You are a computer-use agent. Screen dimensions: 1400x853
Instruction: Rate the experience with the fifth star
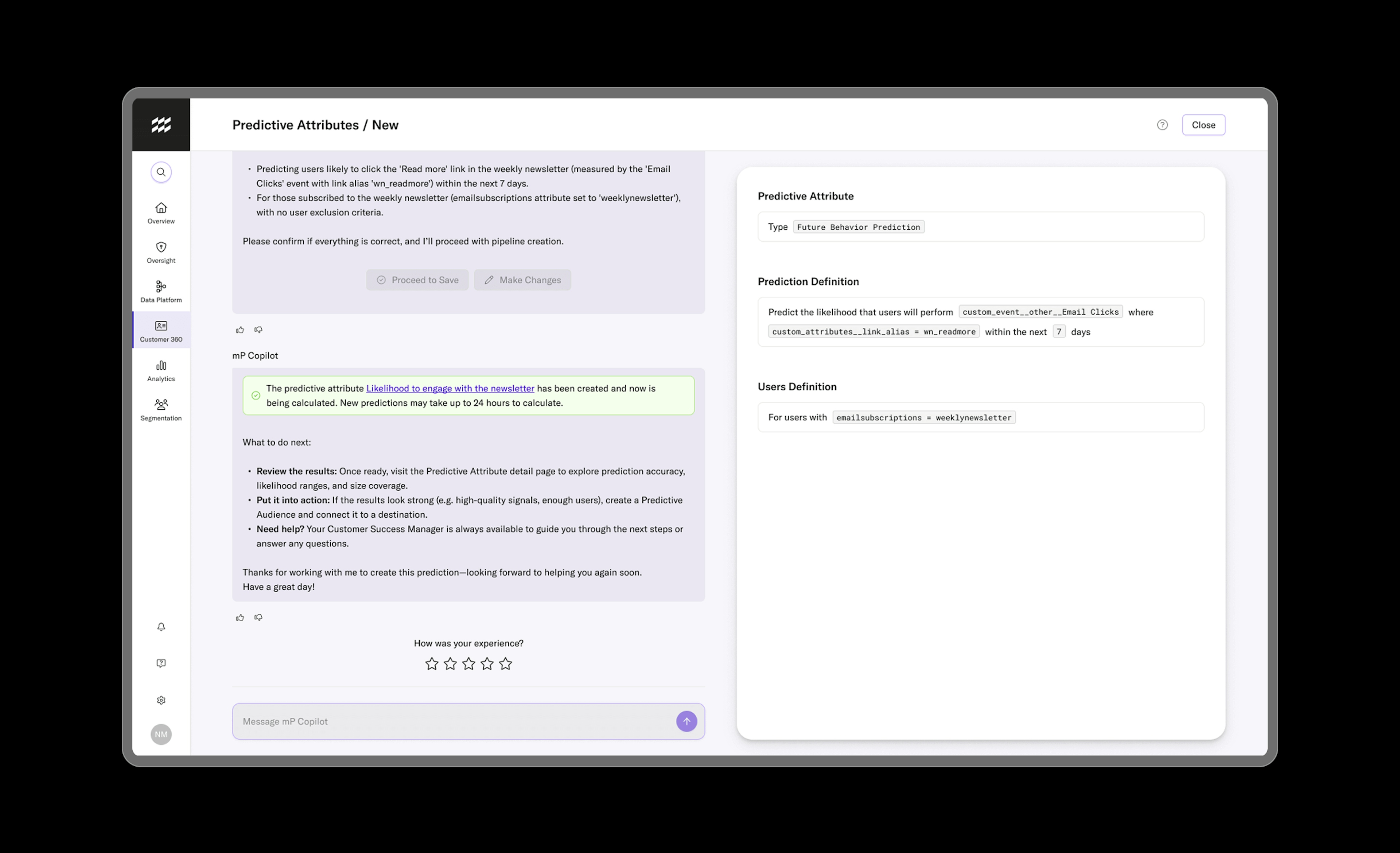(x=505, y=663)
